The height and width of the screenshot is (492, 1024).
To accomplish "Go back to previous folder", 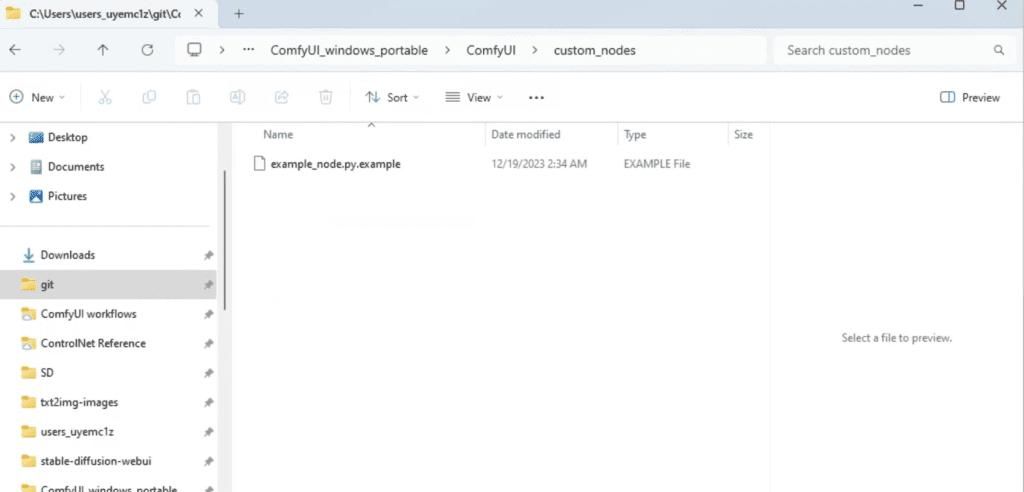I will pyautogui.click(x=14, y=50).
